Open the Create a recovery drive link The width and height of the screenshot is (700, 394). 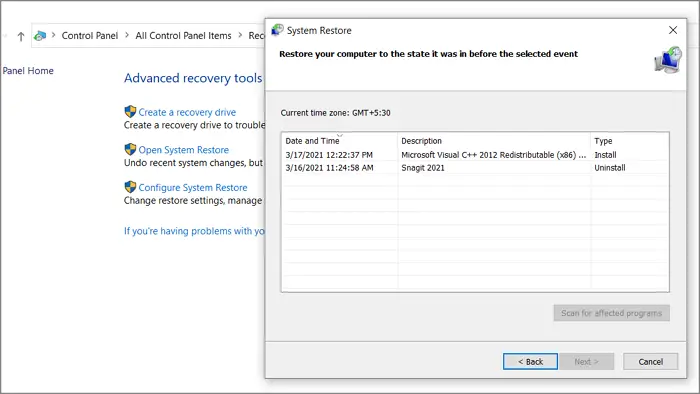187,112
